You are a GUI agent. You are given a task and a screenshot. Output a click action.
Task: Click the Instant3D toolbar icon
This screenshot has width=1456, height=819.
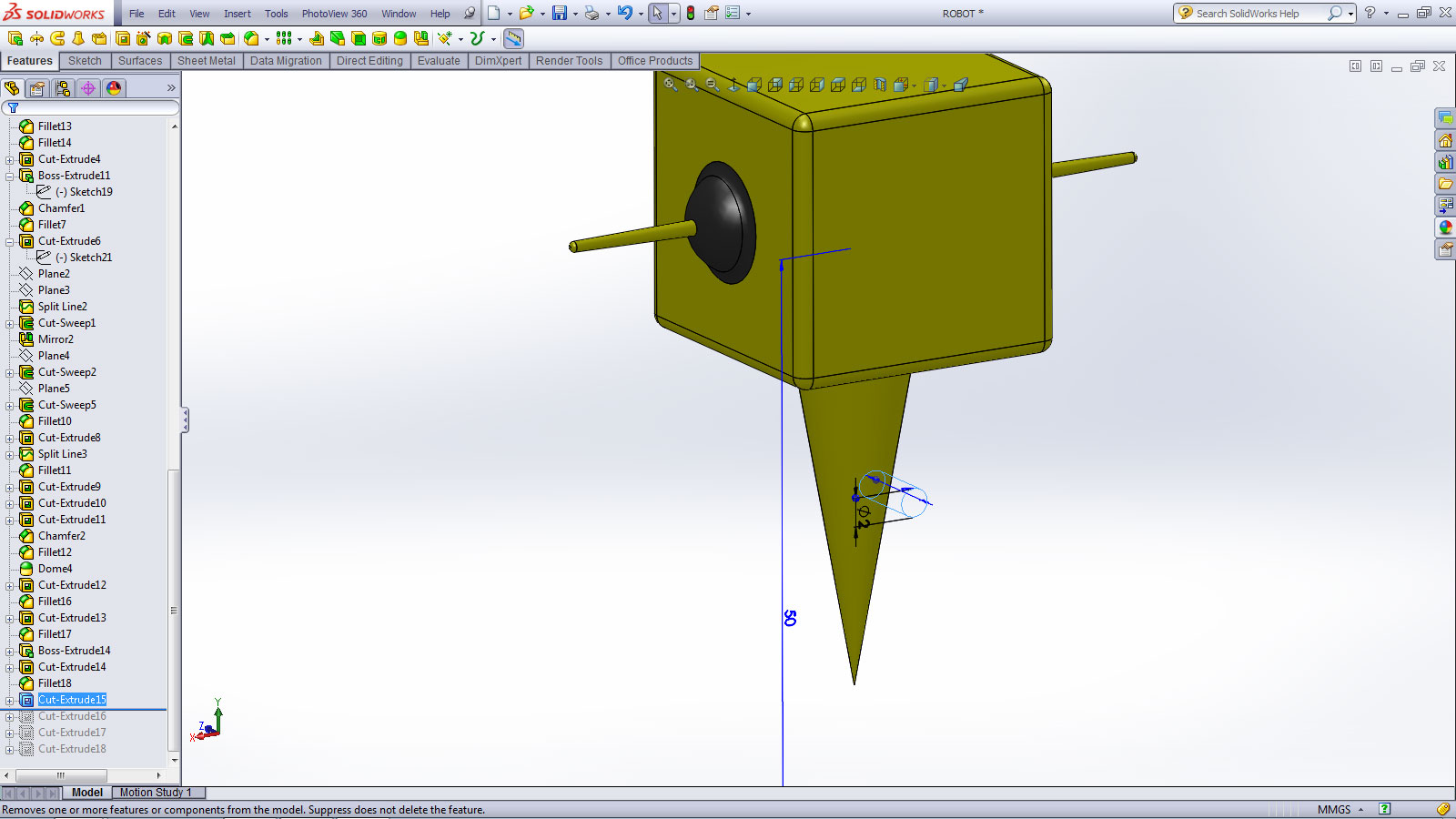tap(513, 38)
